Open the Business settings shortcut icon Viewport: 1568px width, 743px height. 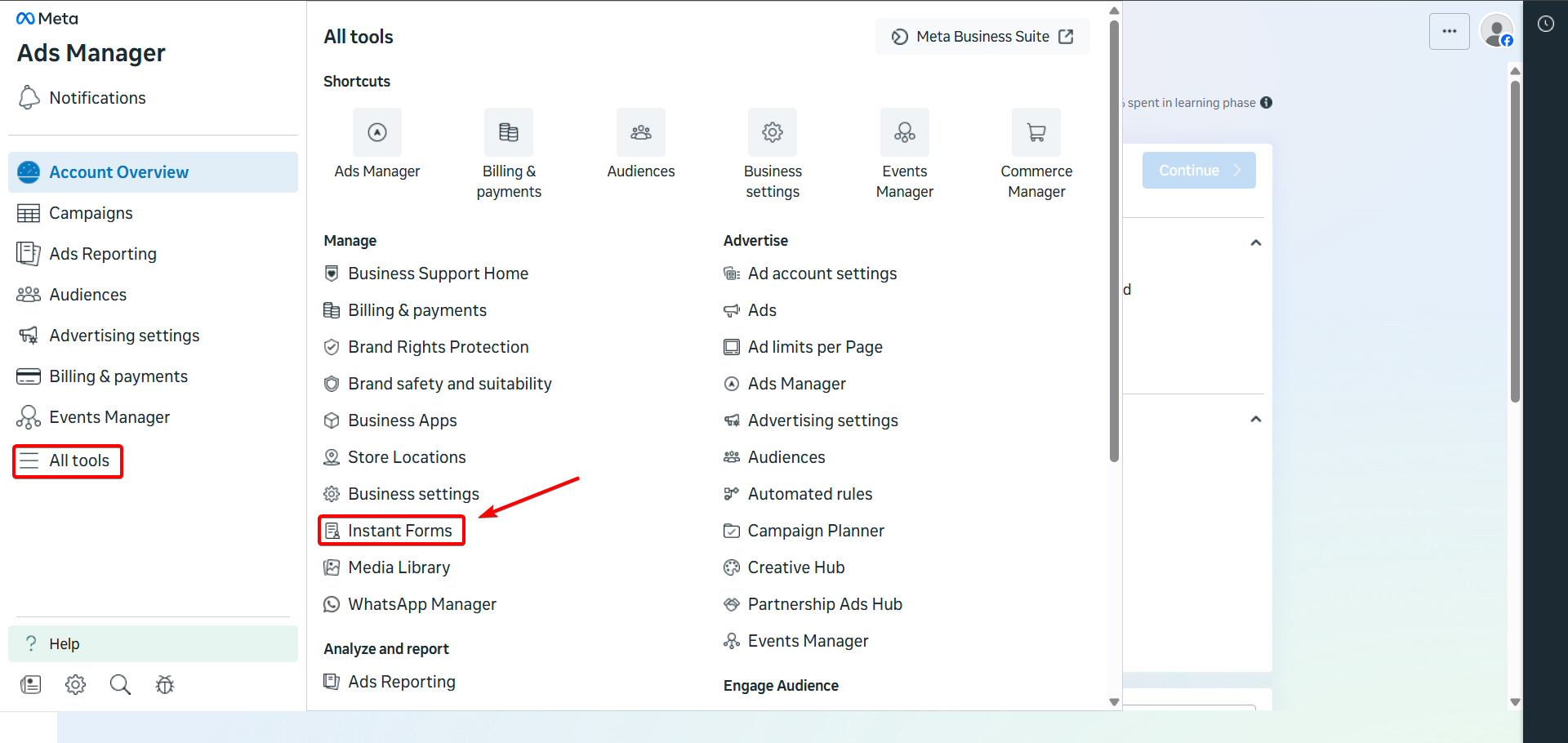click(x=772, y=131)
